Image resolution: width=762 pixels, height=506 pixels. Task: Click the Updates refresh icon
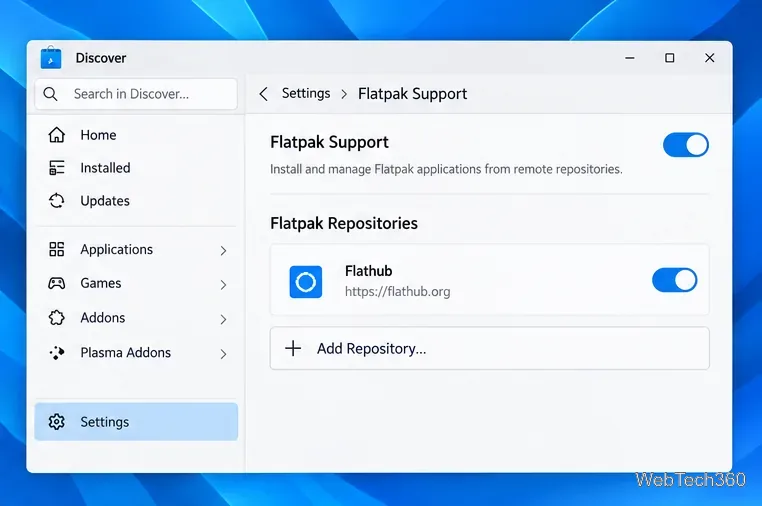(x=57, y=201)
